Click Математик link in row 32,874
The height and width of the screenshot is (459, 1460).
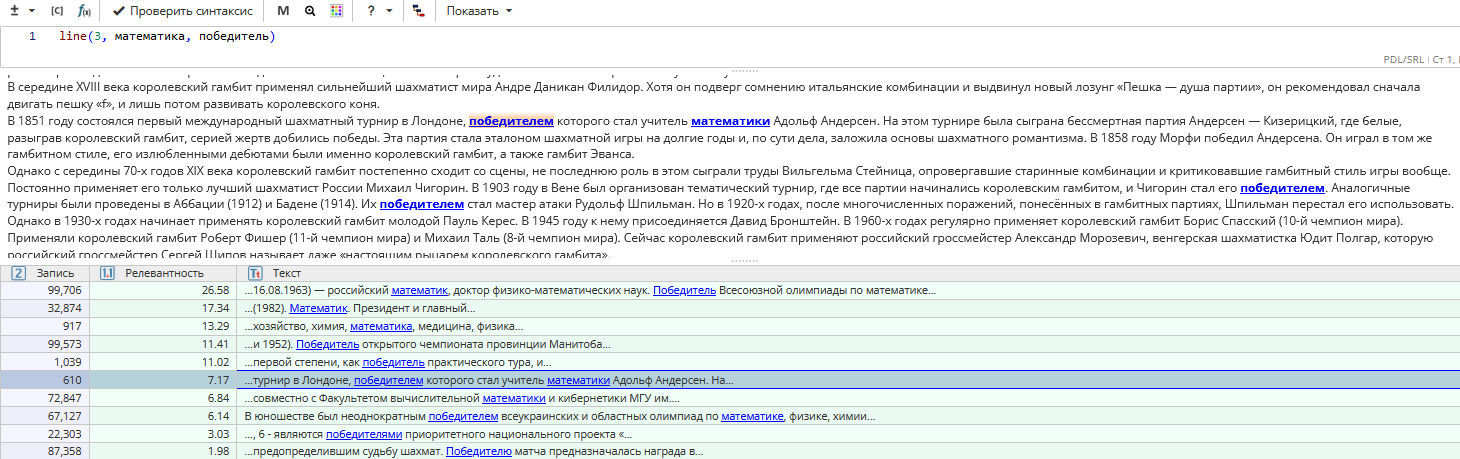(318, 308)
